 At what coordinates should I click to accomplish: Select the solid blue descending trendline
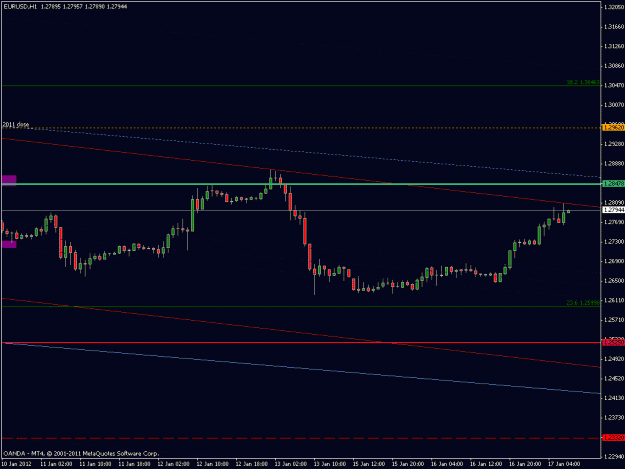(x=301, y=368)
